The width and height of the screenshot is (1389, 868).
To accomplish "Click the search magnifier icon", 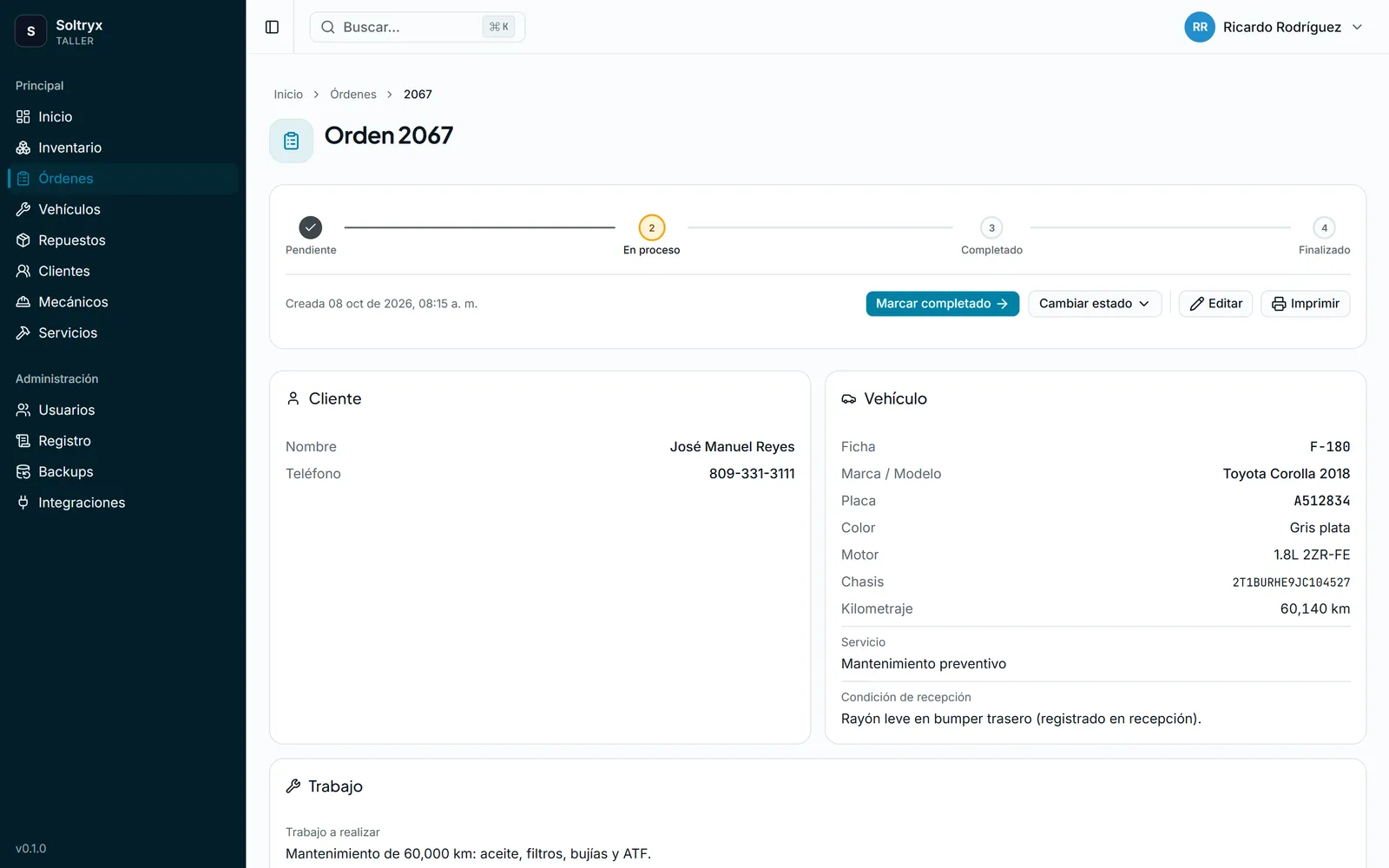I will [x=328, y=27].
